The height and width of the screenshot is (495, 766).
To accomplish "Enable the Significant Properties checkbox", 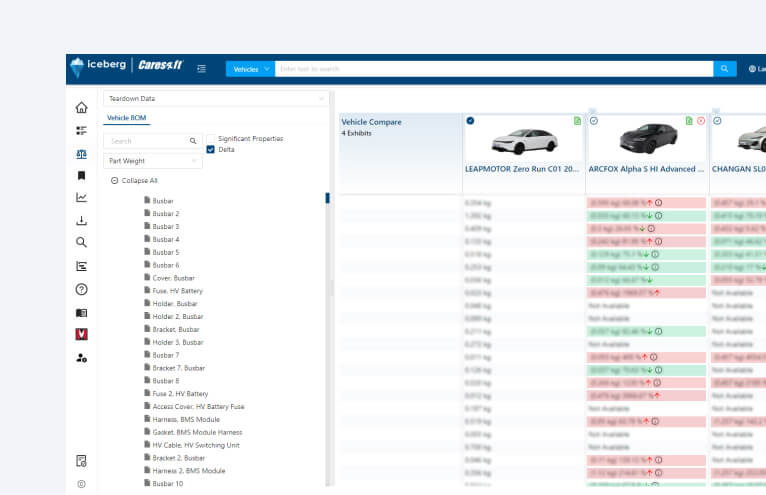I will click(x=211, y=139).
